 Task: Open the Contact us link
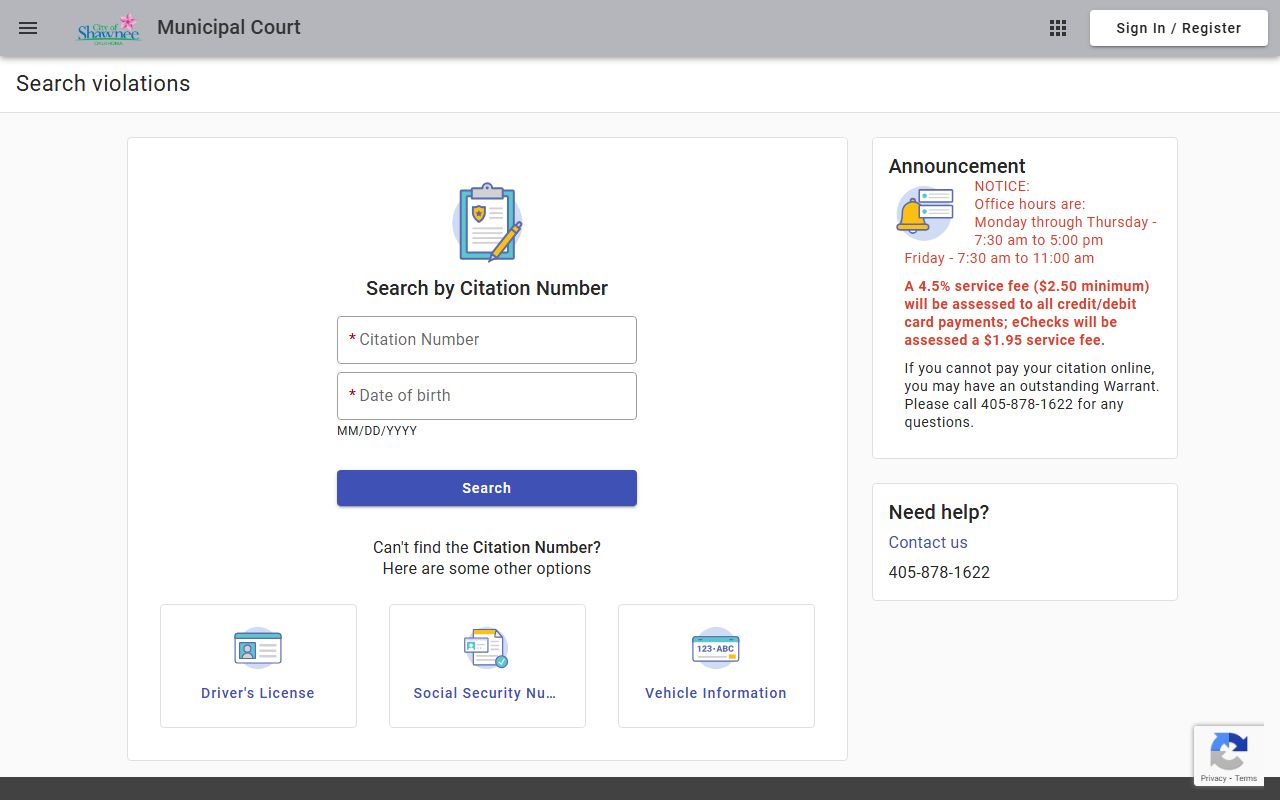(928, 542)
